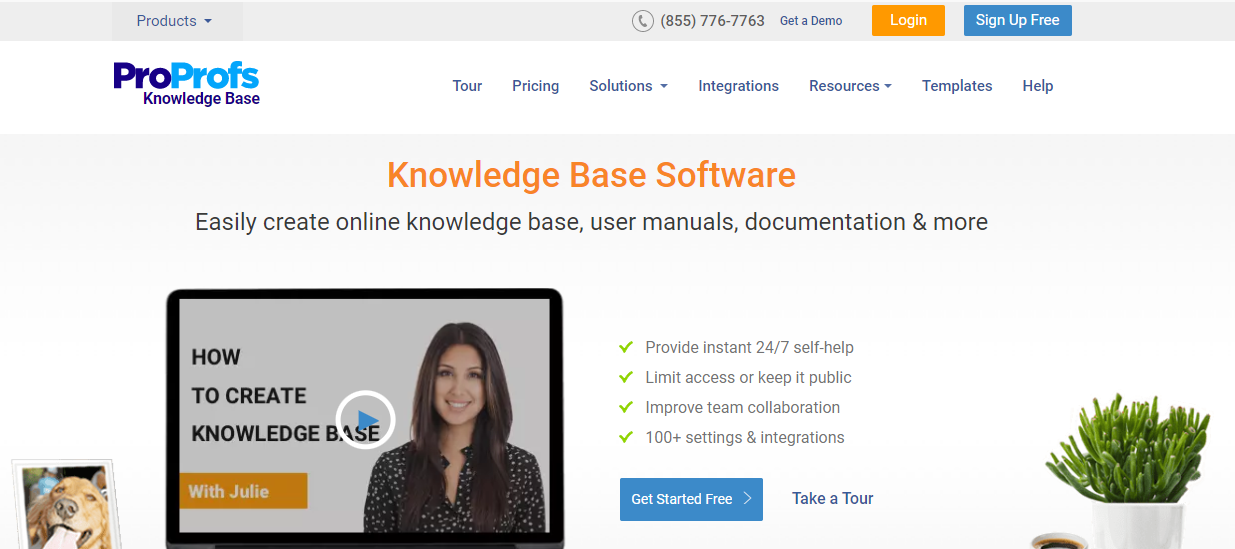Click '100+ settings & integrations' text
The height and width of the screenshot is (549, 1235).
[744, 438]
